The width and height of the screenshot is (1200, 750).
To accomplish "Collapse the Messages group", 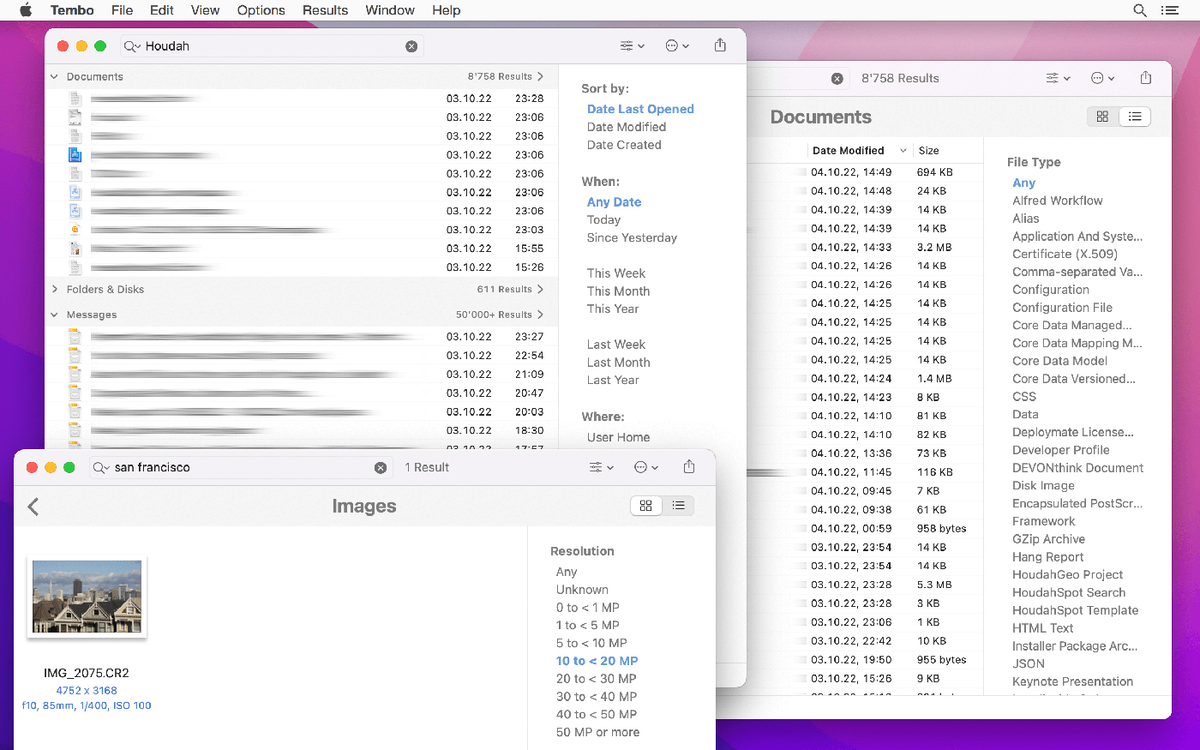I will tap(54, 315).
